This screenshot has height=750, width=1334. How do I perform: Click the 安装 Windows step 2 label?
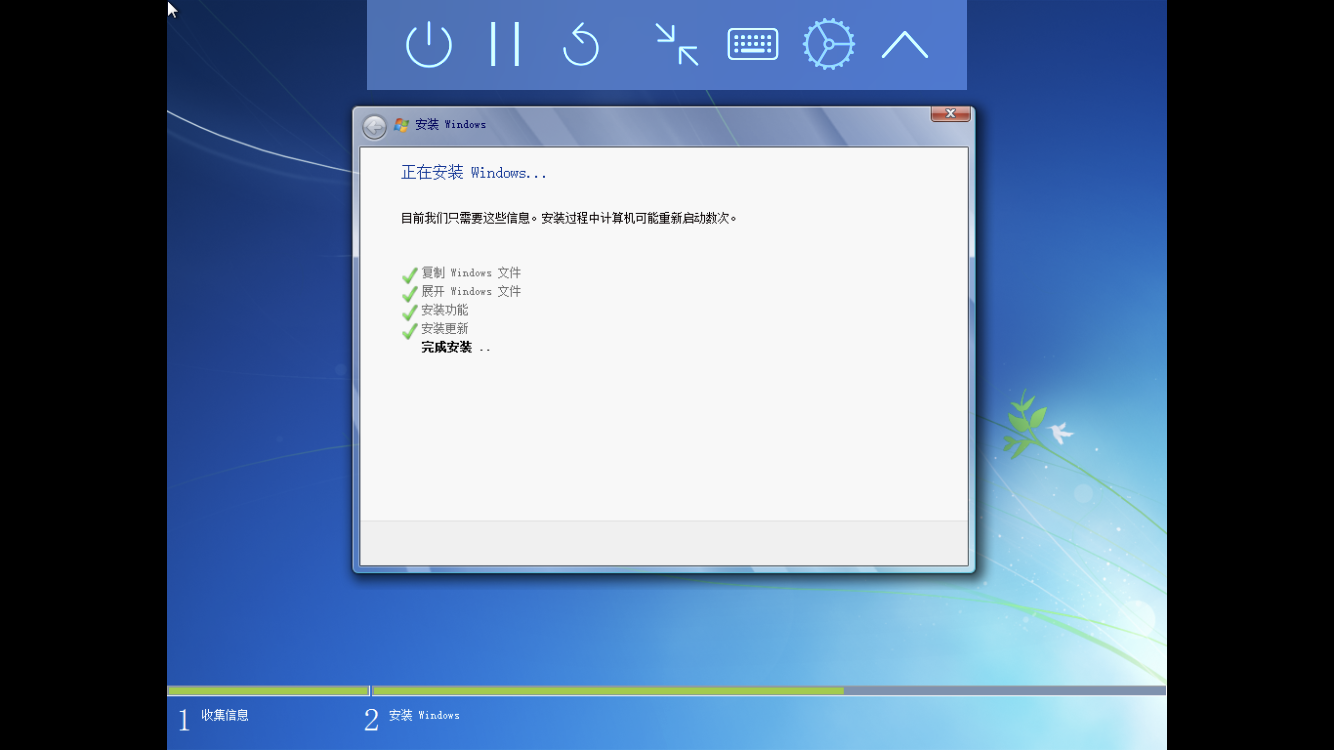click(x=424, y=715)
